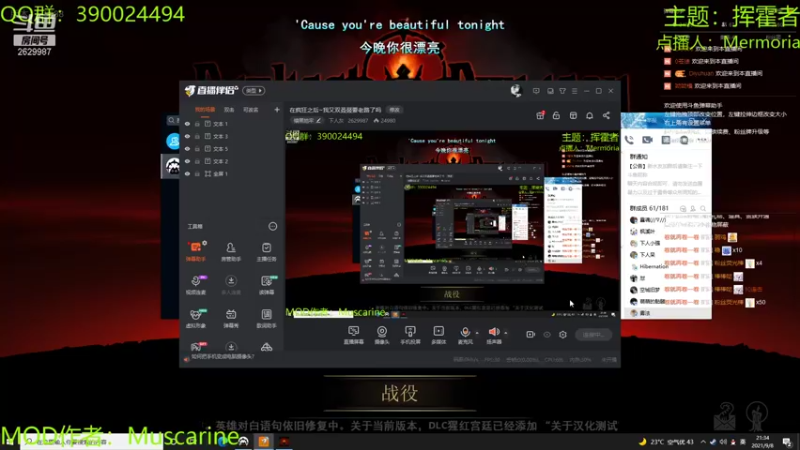Open the notification bell in room header
Image resolution: width=800 pixels, height=450 pixels.
coord(589,115)
